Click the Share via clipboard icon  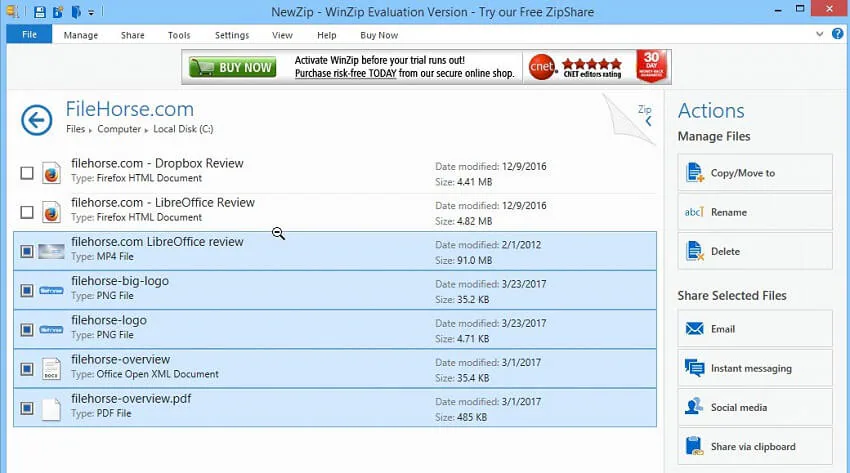[x=694, y=446]
